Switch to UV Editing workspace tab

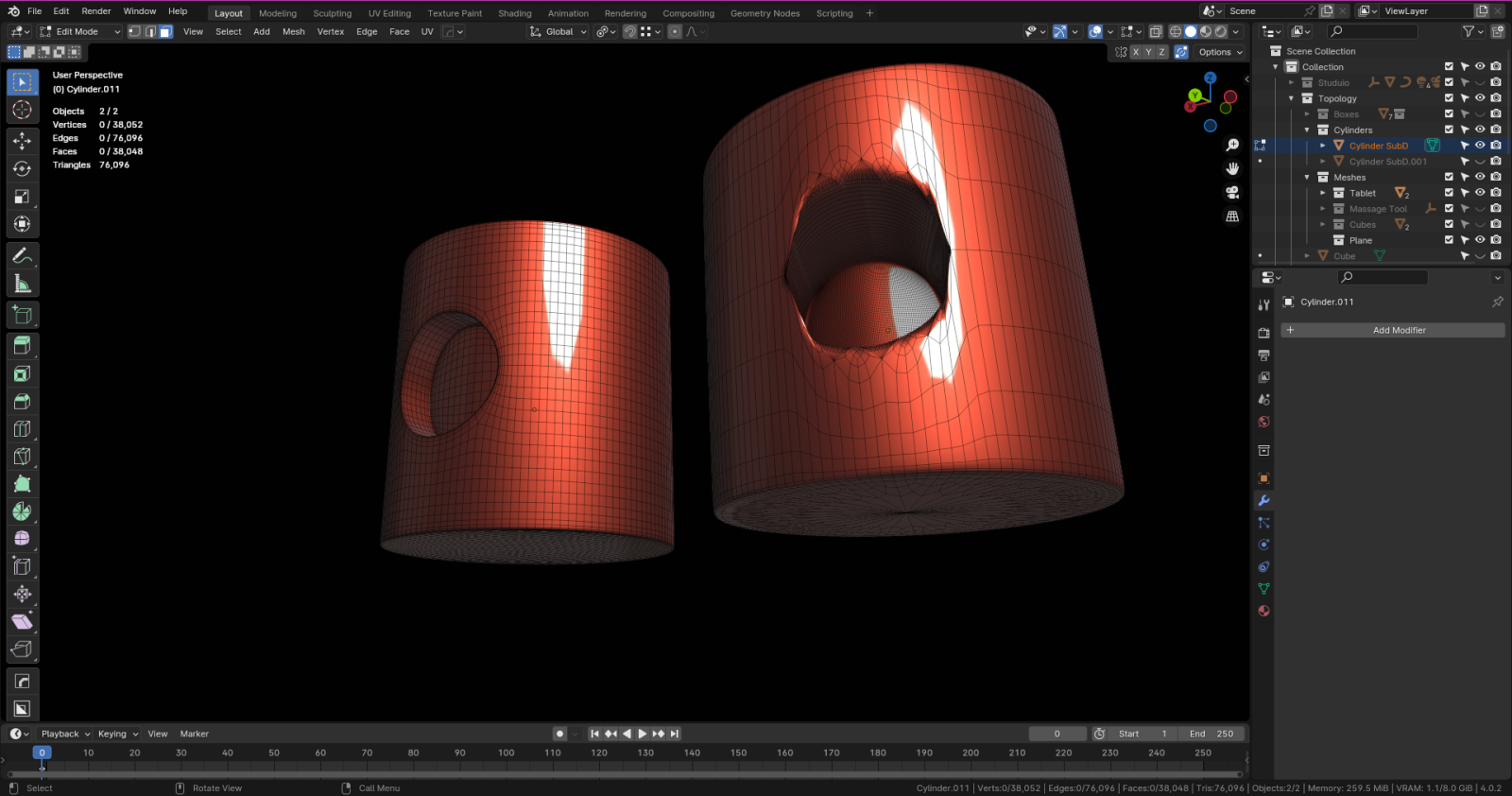click(x=389, y=13)
